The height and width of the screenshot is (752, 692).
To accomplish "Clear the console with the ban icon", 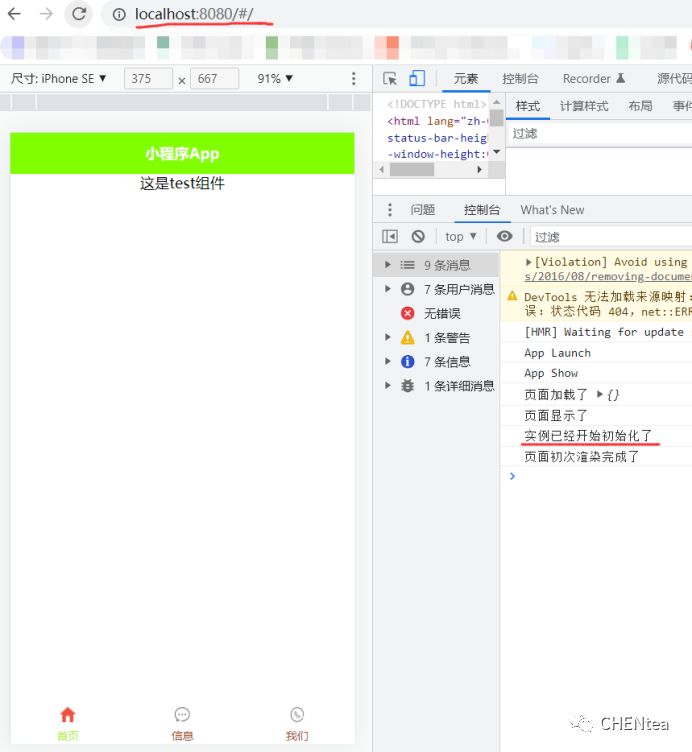I will point(418,236).
